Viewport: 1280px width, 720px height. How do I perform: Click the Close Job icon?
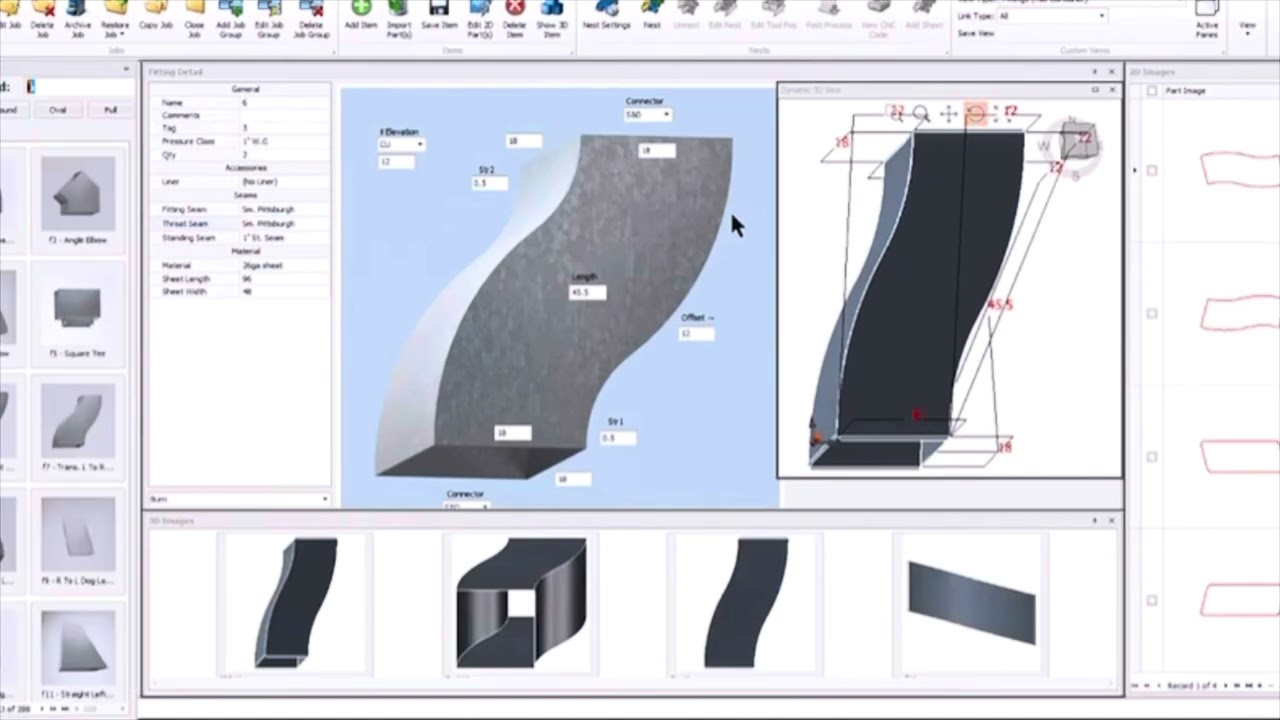point(194,9)
